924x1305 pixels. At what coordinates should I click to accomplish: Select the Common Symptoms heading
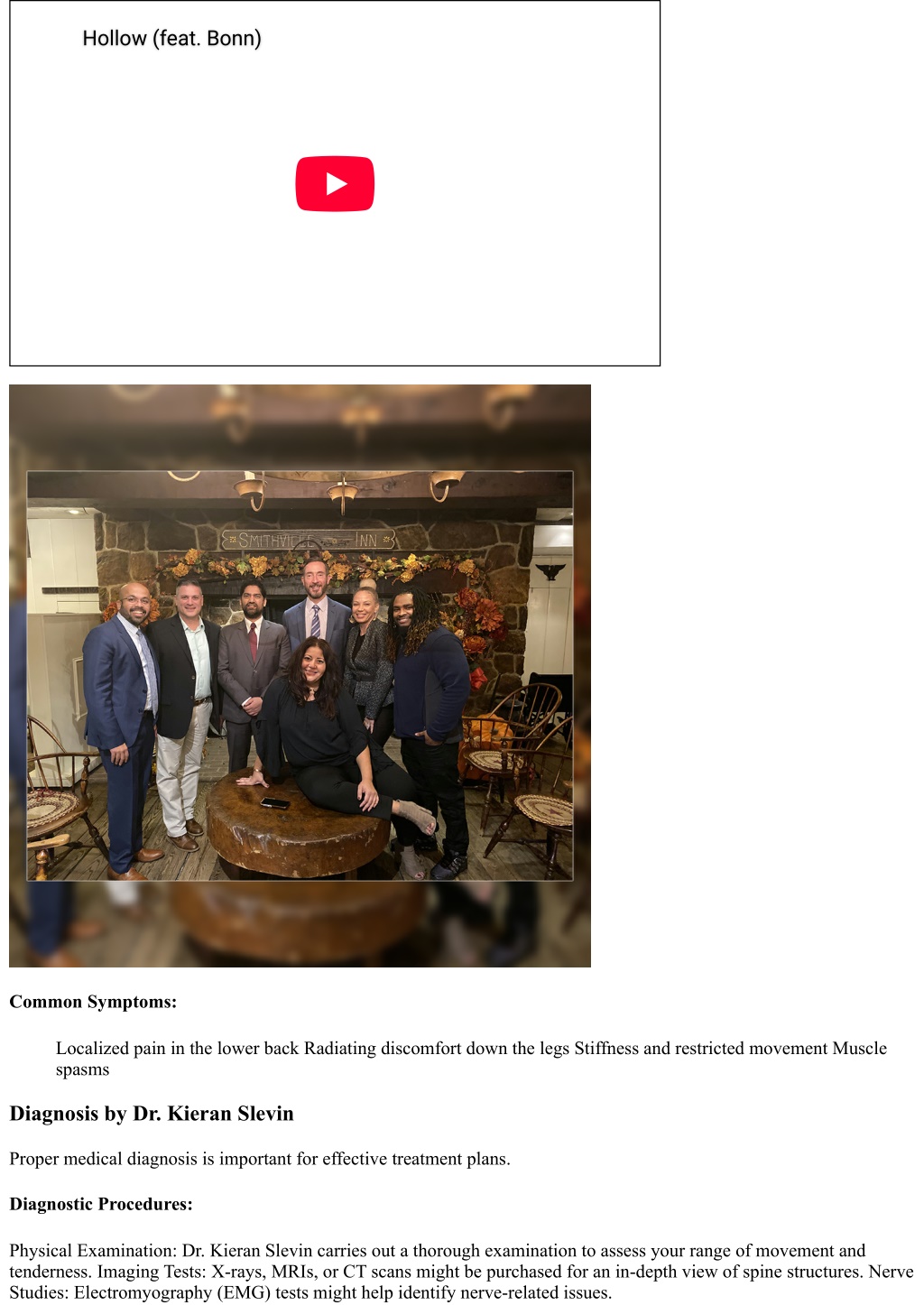point(93,1002)
